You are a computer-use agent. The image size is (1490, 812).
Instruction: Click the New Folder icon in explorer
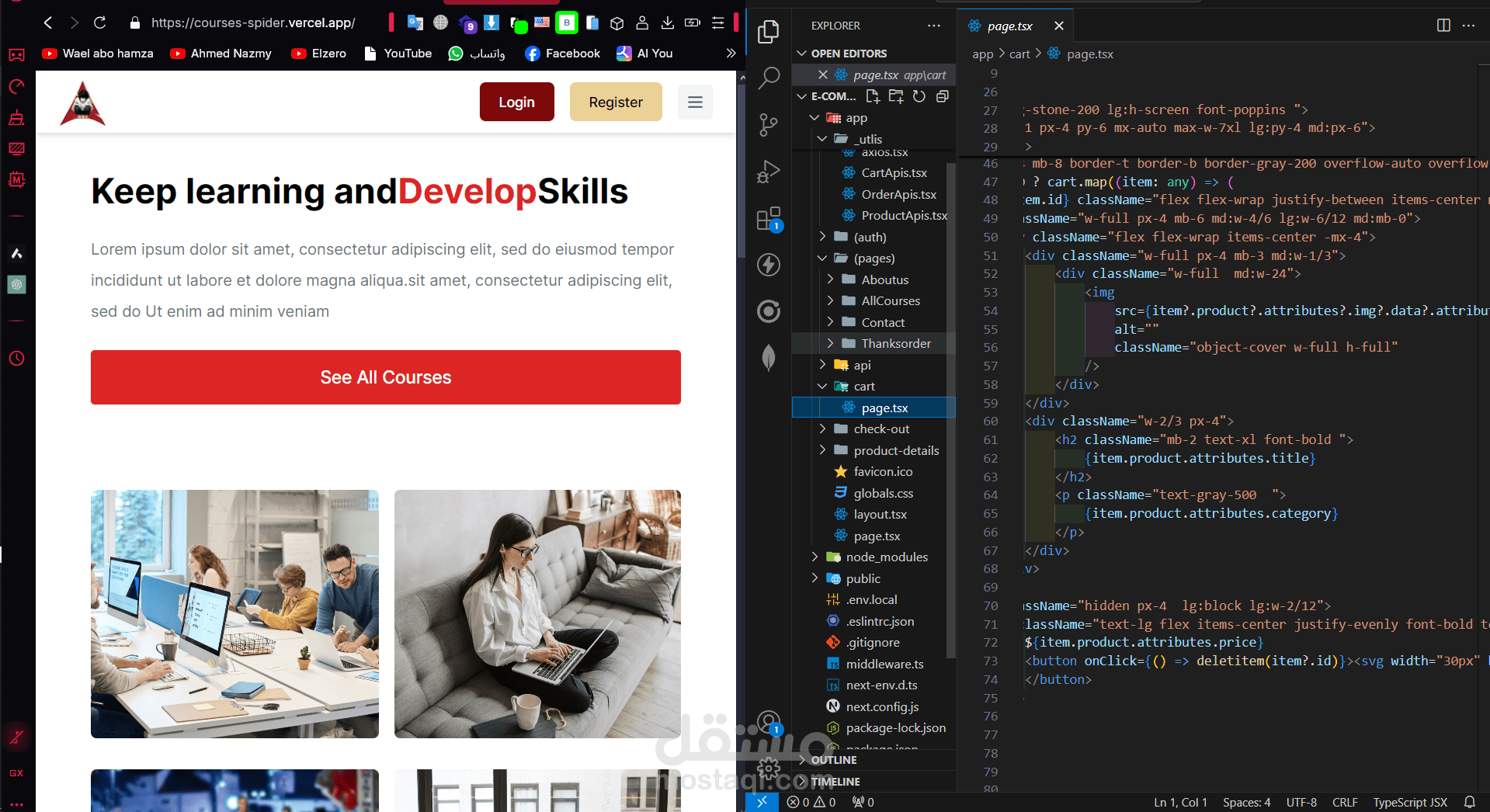(x=896, y=96)
